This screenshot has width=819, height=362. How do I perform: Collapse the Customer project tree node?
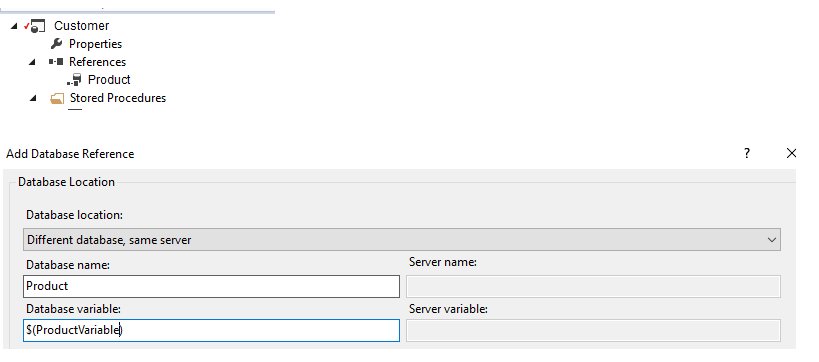click(14, 26)
